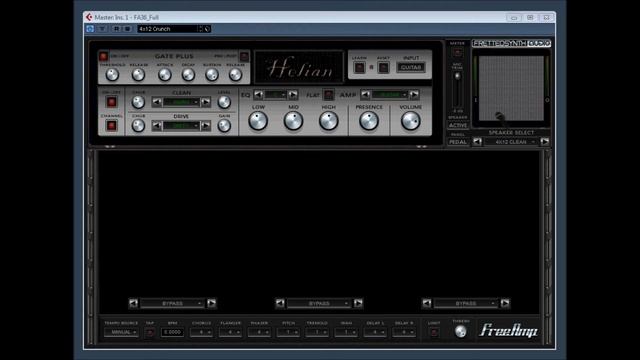Viewport: 640px width, 360px height.
Task: Open the Drive model dropdown
Action: pos(181,126)
